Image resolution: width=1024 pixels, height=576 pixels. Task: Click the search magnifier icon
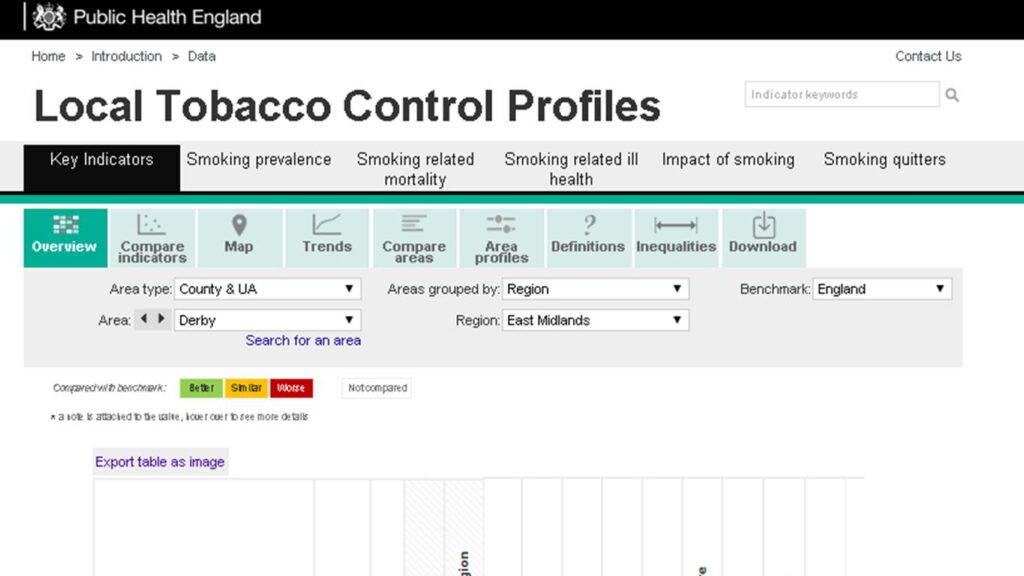click(952, 94)
